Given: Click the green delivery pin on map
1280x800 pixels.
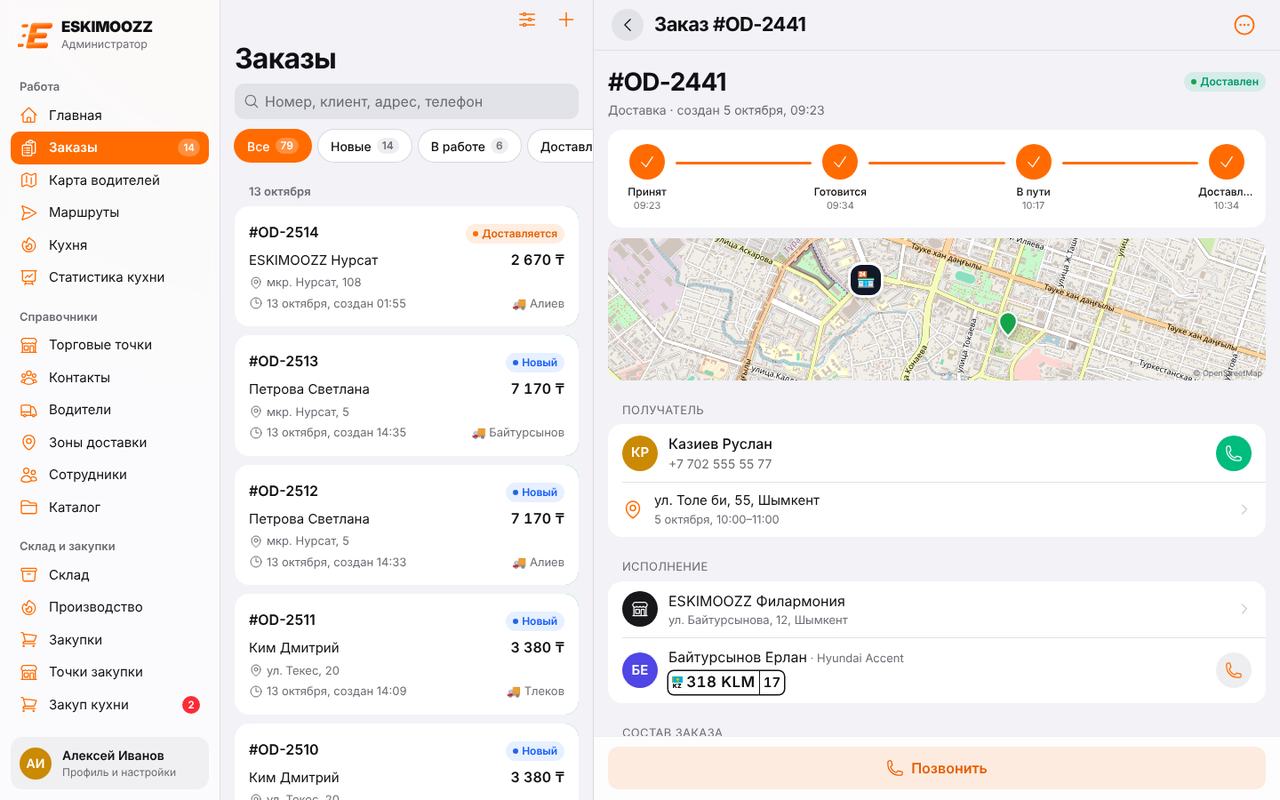Looking at the screenshot, I should 1008,324.
